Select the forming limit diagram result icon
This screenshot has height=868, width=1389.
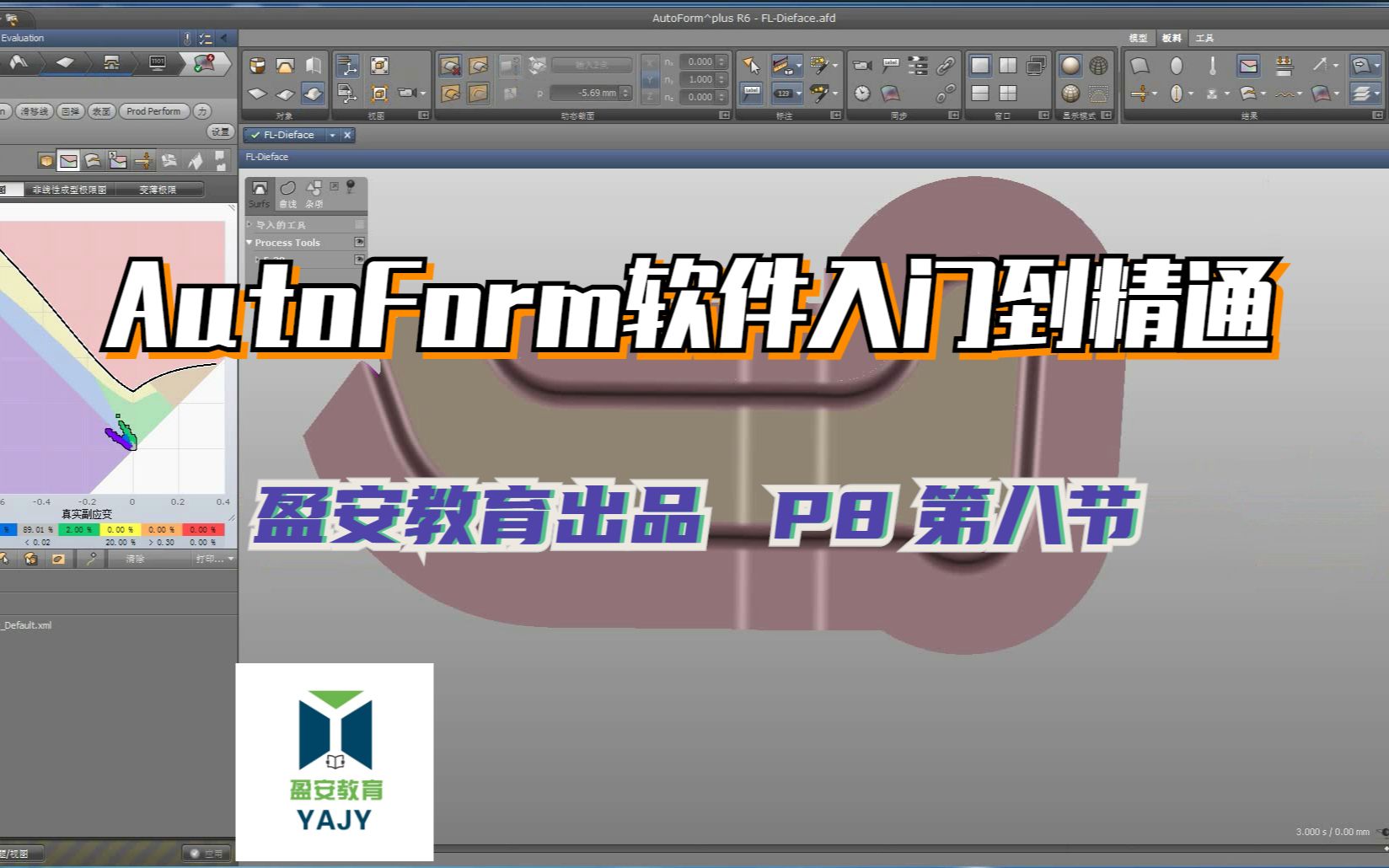point(69,160)
